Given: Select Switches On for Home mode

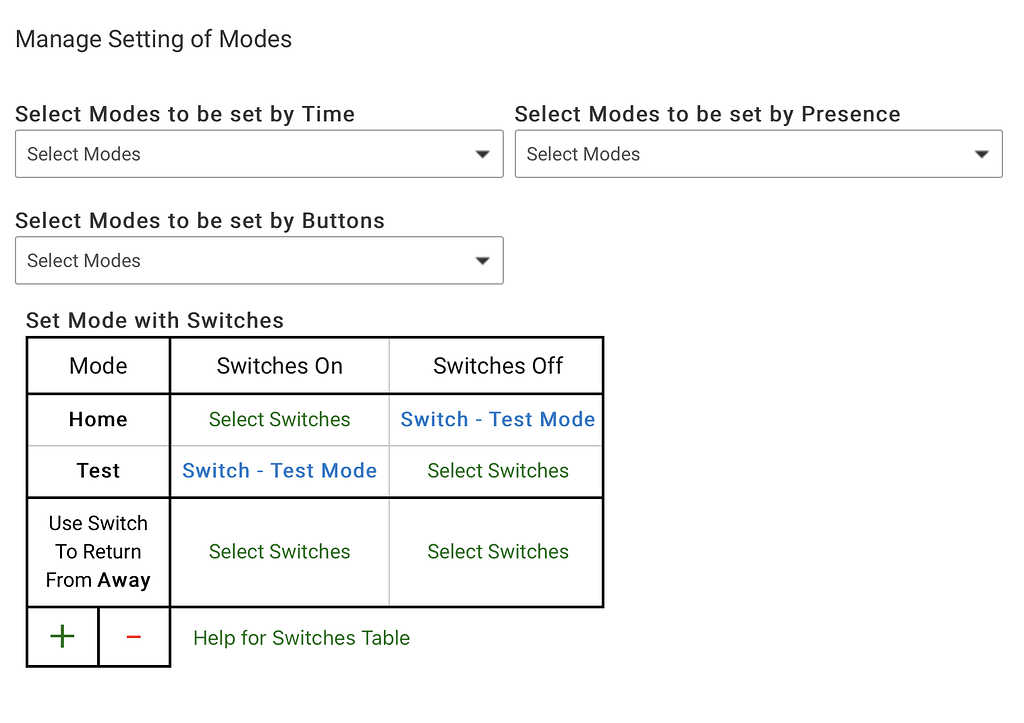Looking at the screenshot, I should pos(280,420).
